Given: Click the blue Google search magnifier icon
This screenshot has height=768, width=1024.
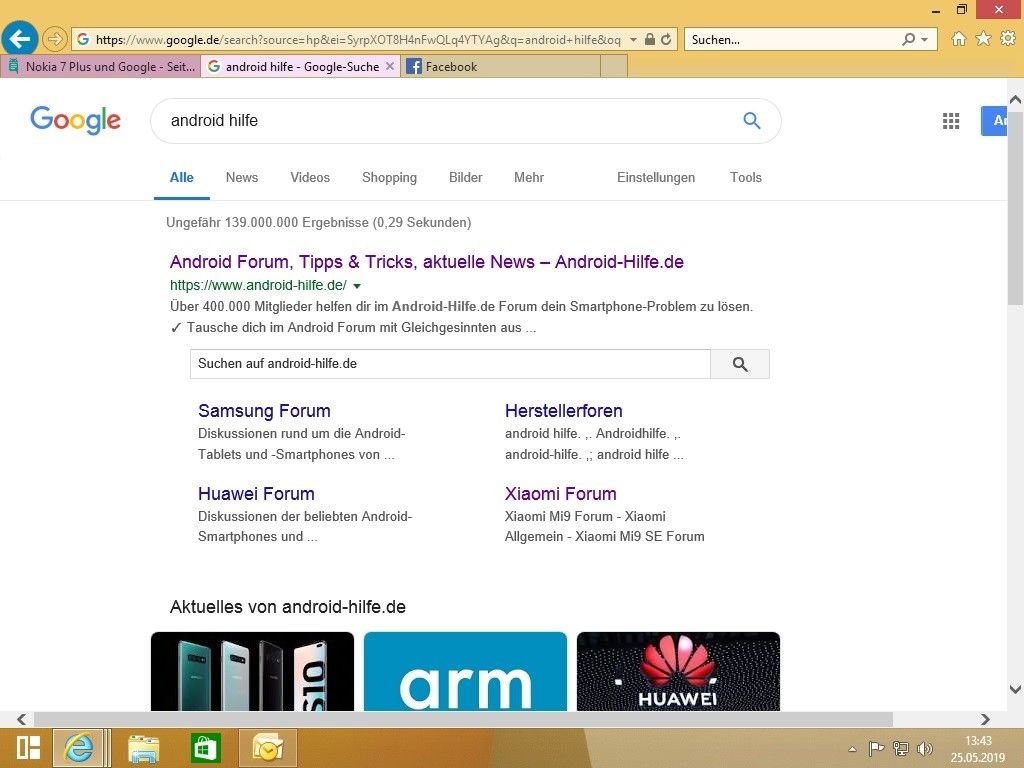Looking at the screenshot, I should (x=752, y=120).
